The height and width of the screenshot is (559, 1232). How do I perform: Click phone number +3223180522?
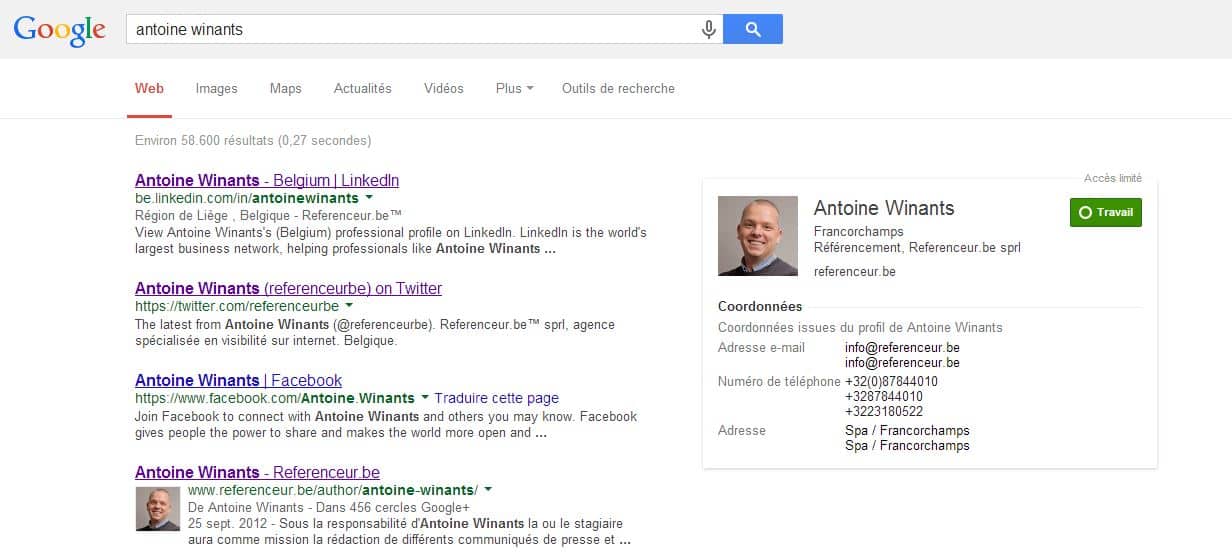pyautogui.click(x=884, y=411)
